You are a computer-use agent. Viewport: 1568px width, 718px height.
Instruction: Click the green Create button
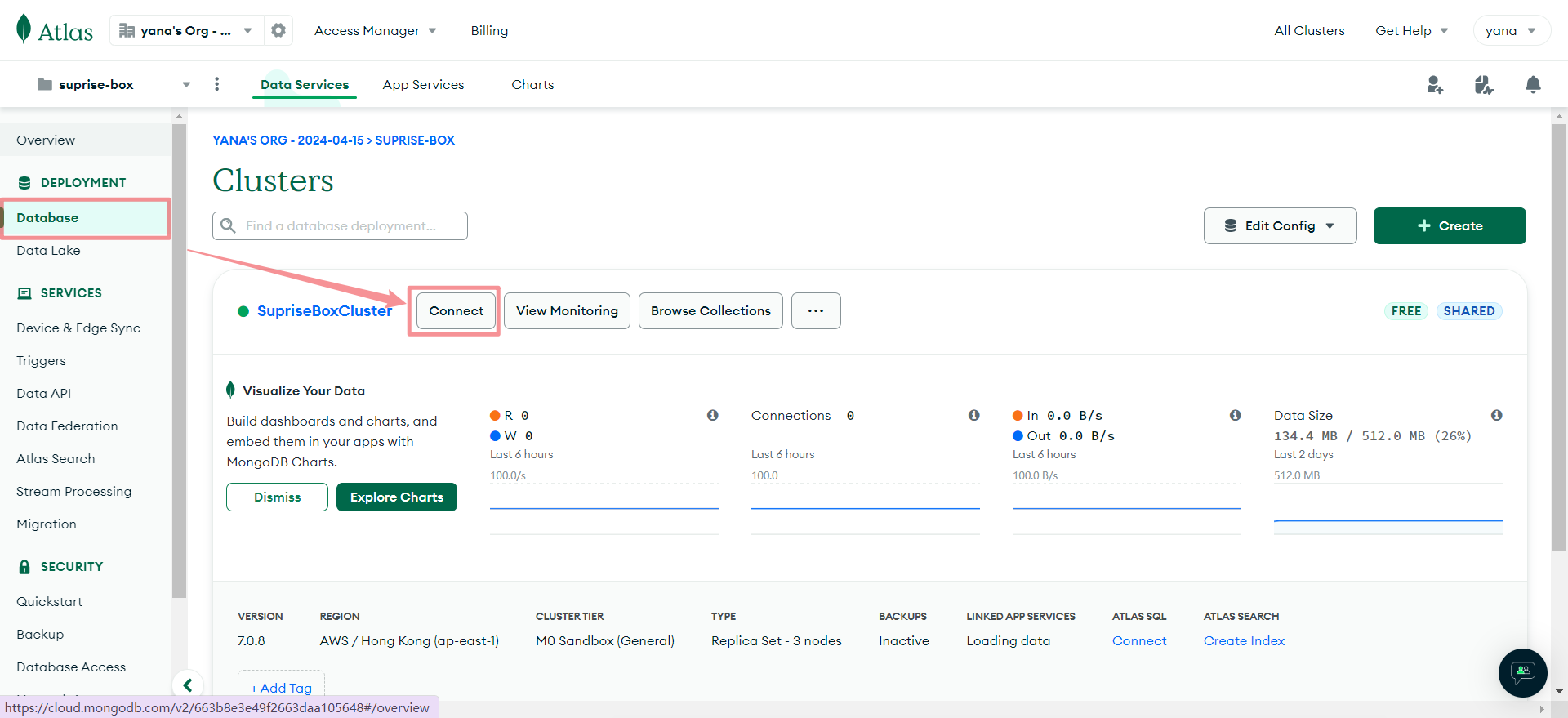1450,225
